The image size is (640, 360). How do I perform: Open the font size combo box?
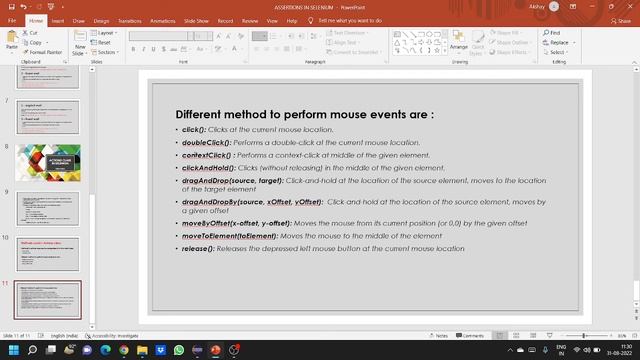point(203,36)
